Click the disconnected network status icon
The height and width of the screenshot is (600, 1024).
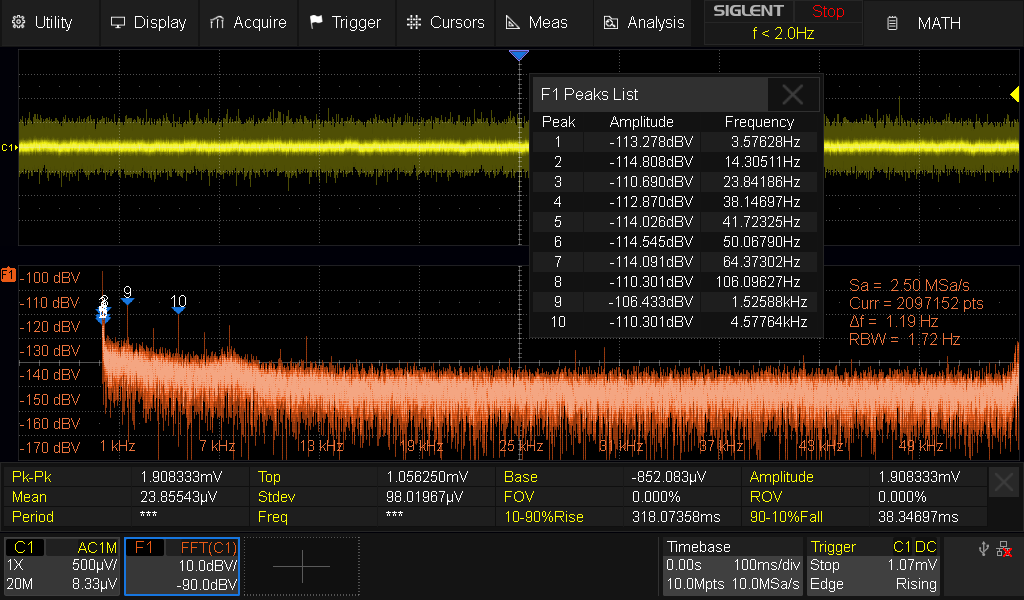click(1004, 549)
